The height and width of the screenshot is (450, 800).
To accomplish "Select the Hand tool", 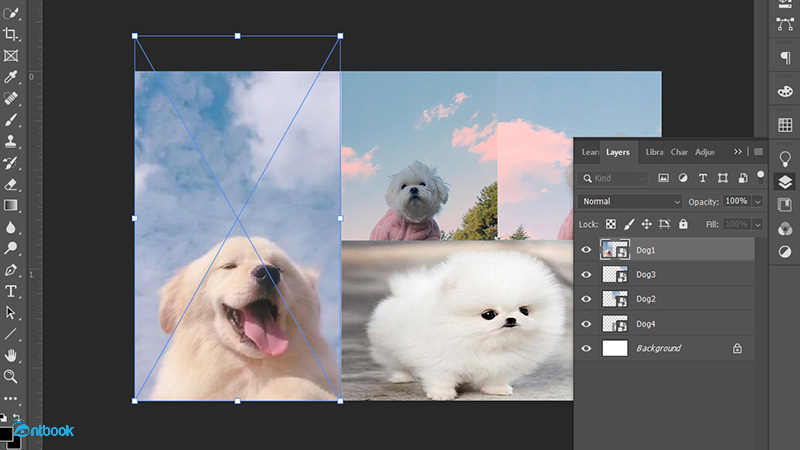I will click(10, 355).
